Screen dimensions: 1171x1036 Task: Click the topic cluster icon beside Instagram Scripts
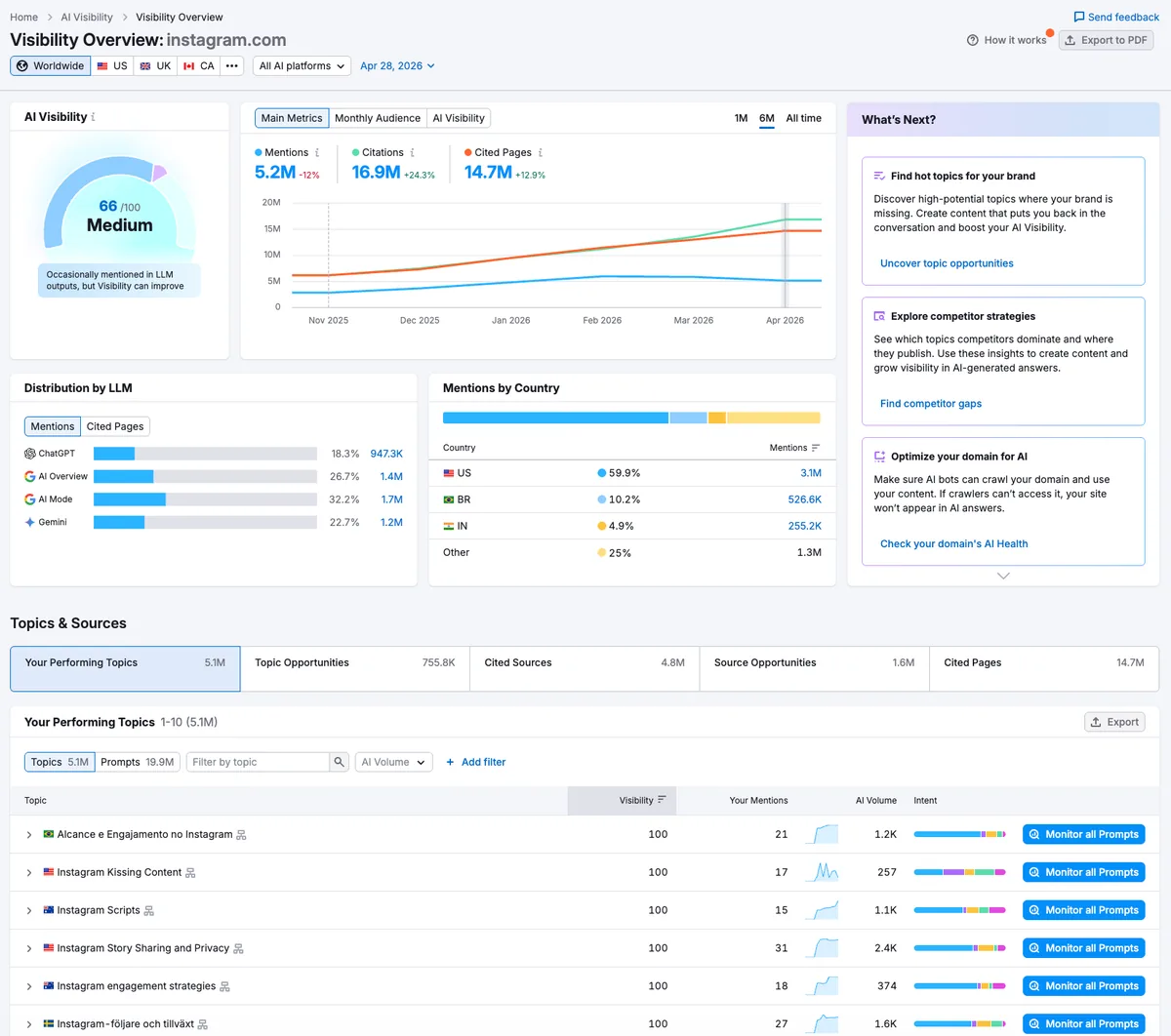point(149,911)
